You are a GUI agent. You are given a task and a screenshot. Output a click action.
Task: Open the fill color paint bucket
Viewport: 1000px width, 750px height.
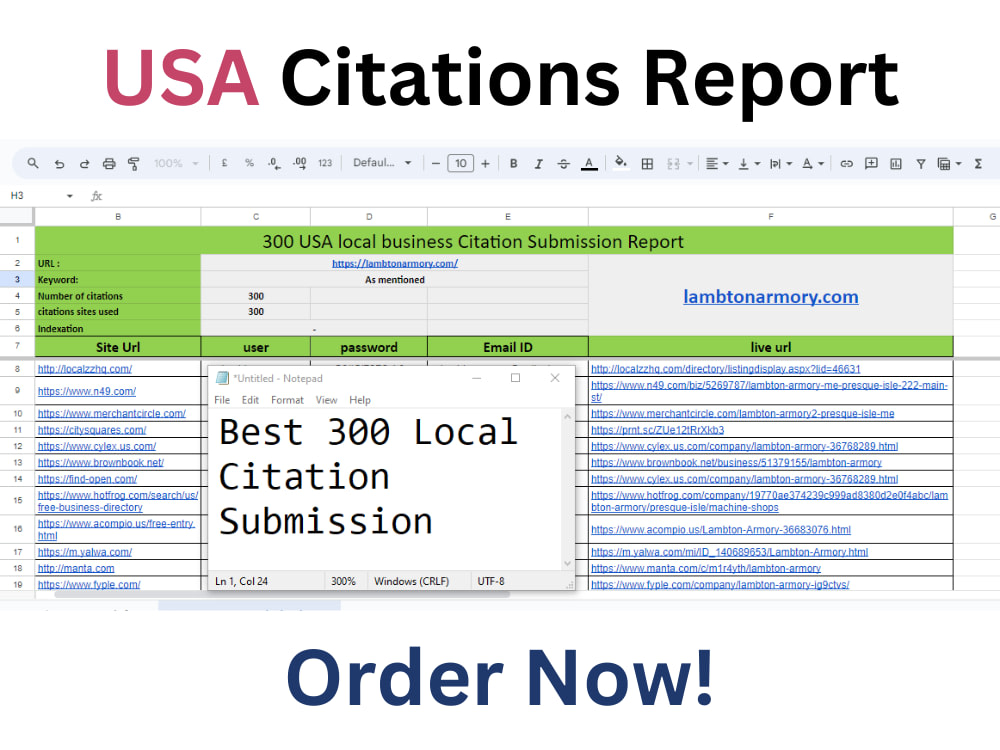coord(620,162)
